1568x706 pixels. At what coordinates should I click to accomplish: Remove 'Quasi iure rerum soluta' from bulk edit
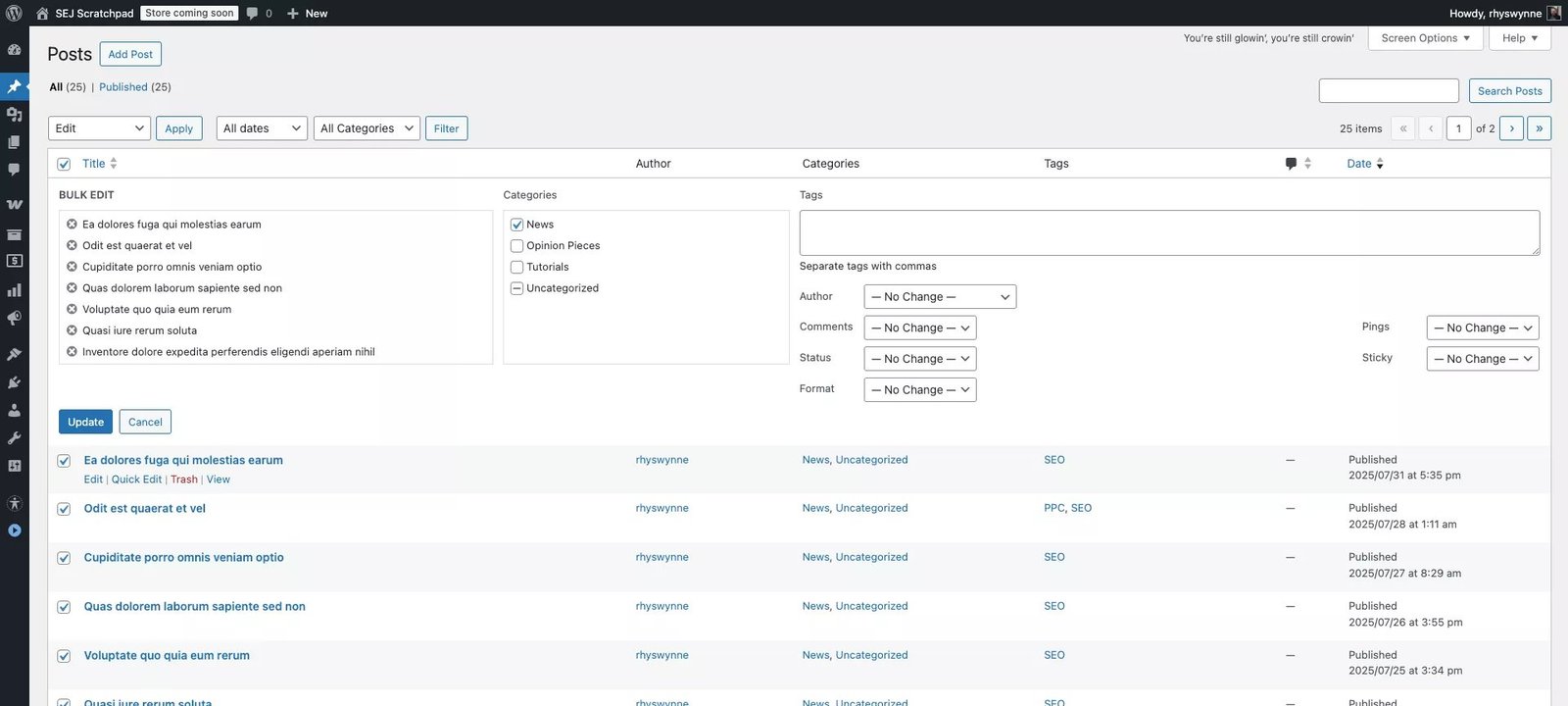pyautogui.click(x=72, y=330)
